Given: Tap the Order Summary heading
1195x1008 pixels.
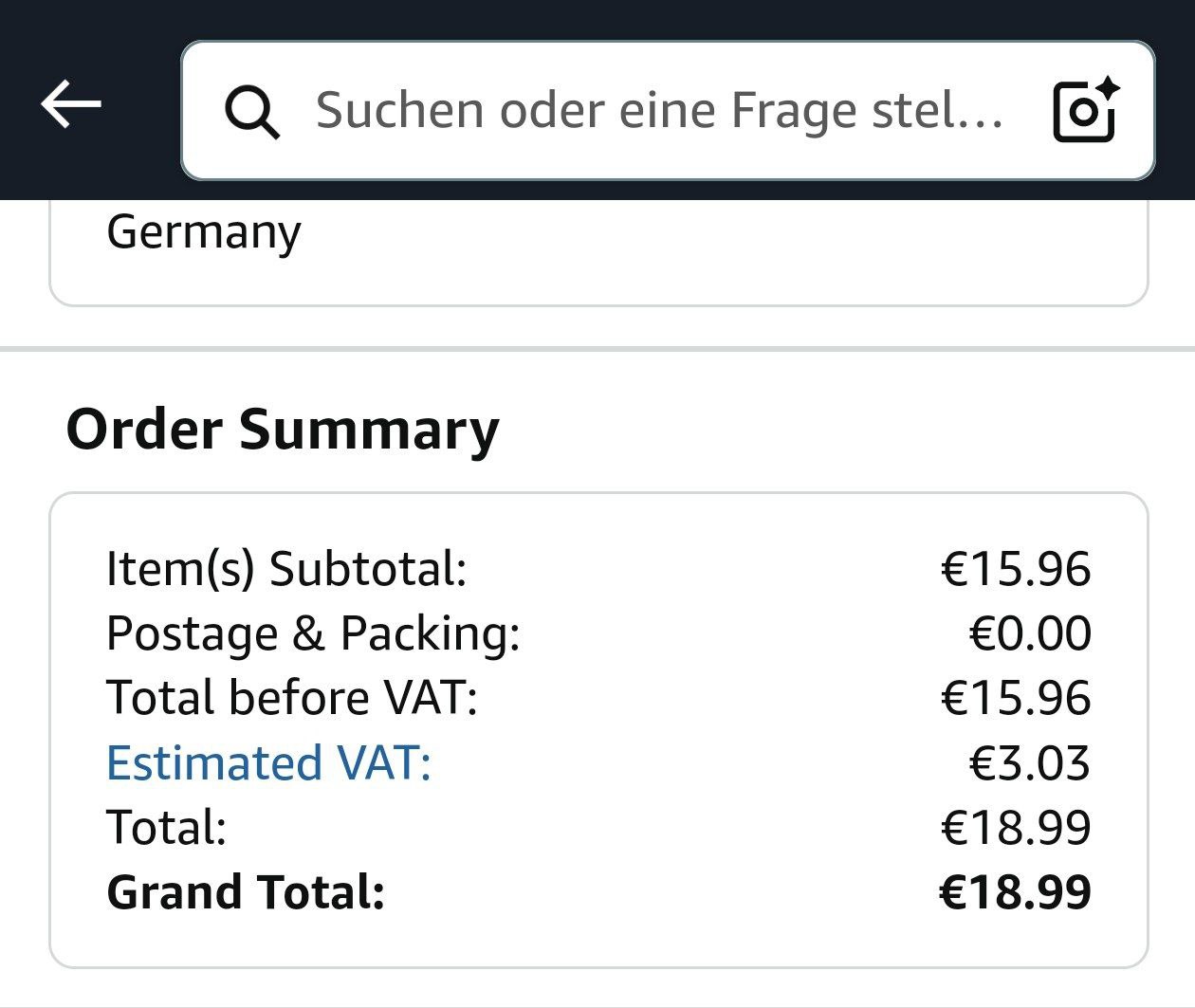Looking at the screenshot, I should [283, 430].
